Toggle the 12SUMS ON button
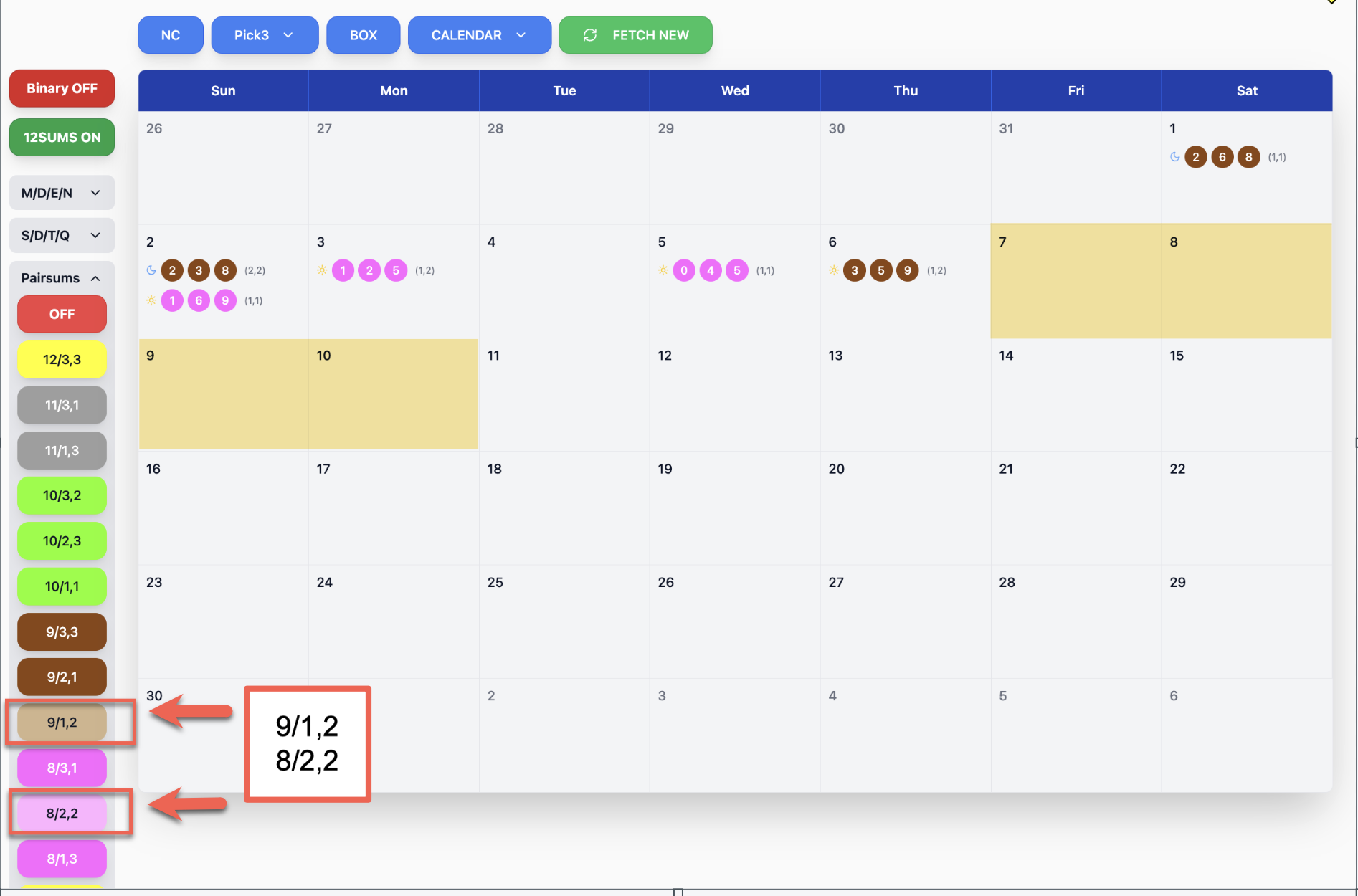This screenshot has width=1358, height=896. click(62, 137)
